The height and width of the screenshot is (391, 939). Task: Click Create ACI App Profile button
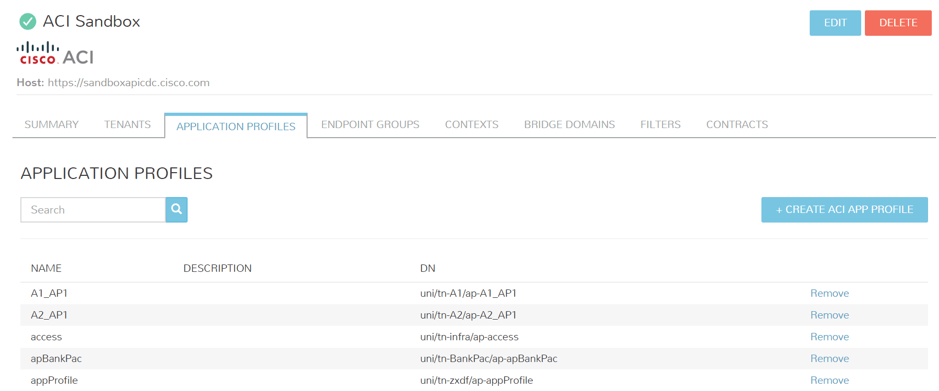[845, 210]
